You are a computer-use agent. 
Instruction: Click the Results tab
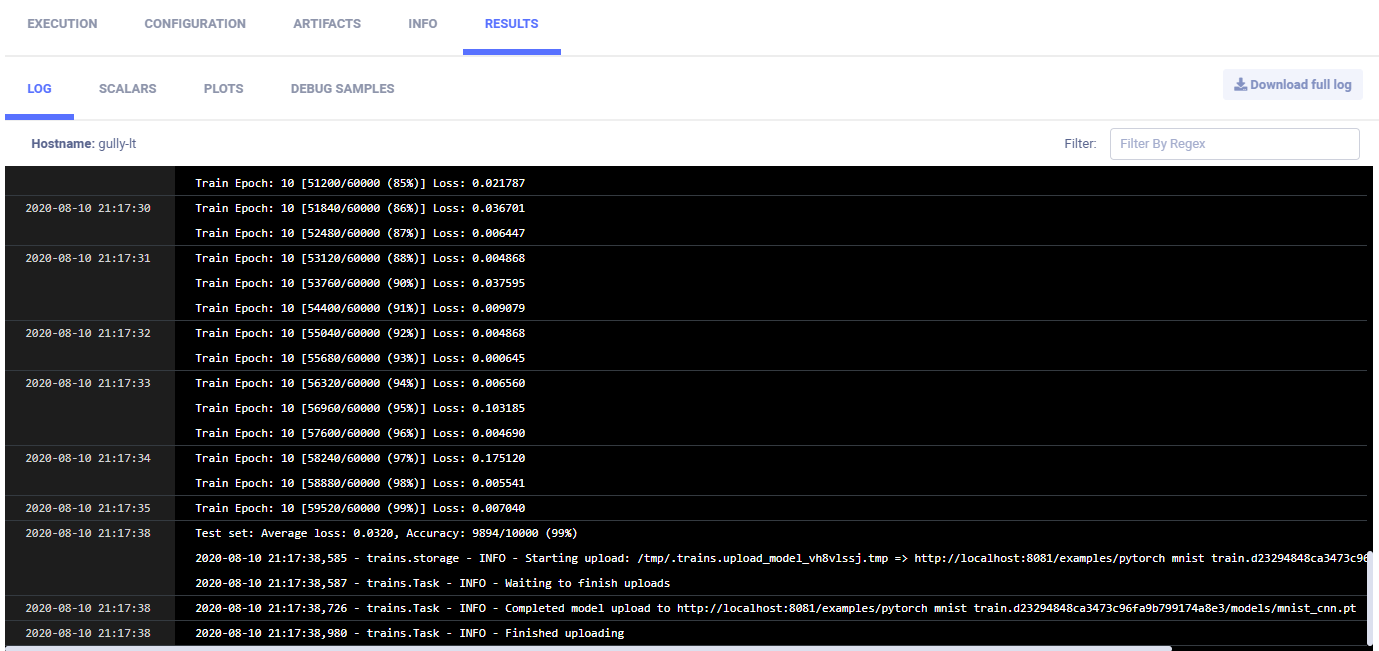tap(511, 24)
